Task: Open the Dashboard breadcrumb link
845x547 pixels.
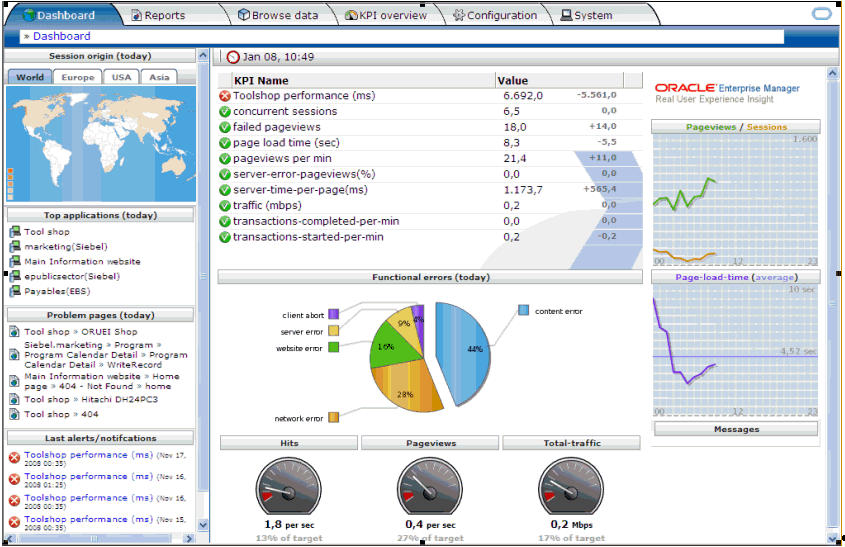Action: [61, 36]
